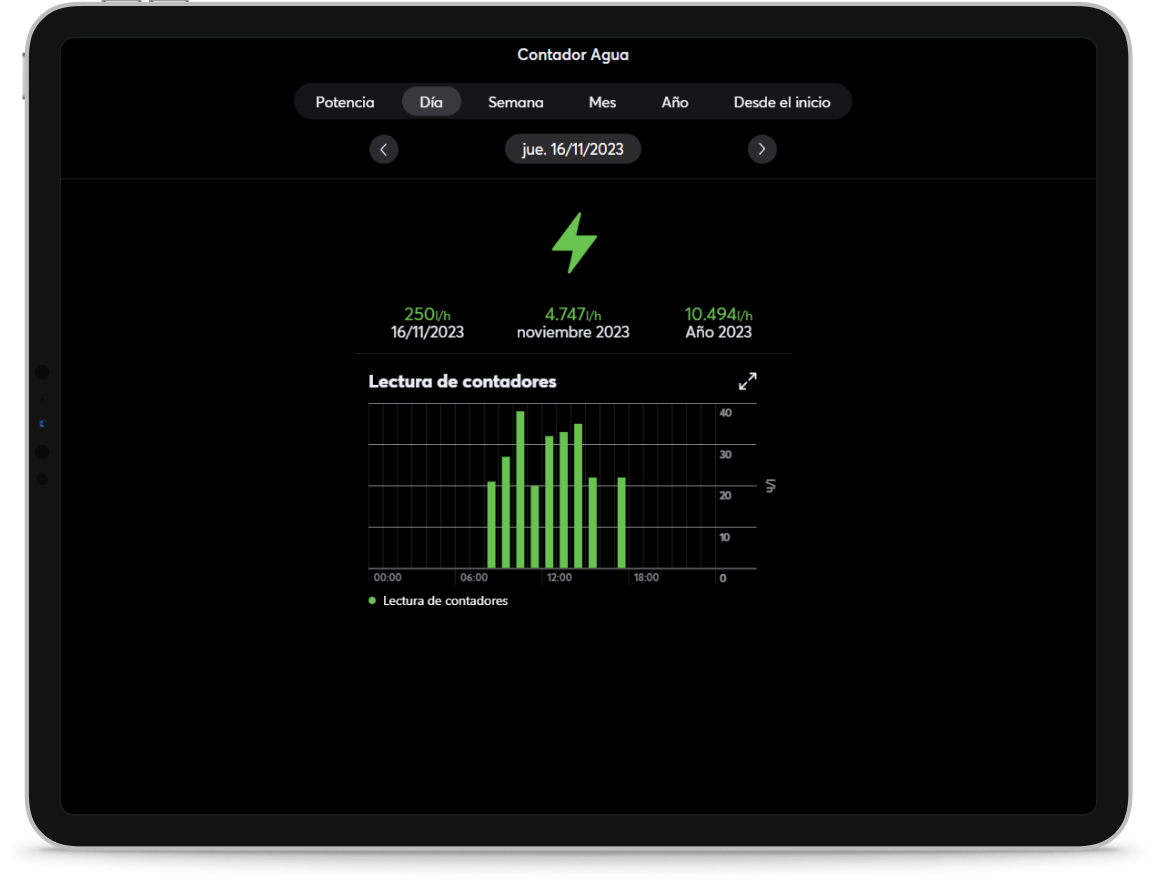Click the tallest bar in the chart
The image size is (1155, 882).
click(520, 490)
